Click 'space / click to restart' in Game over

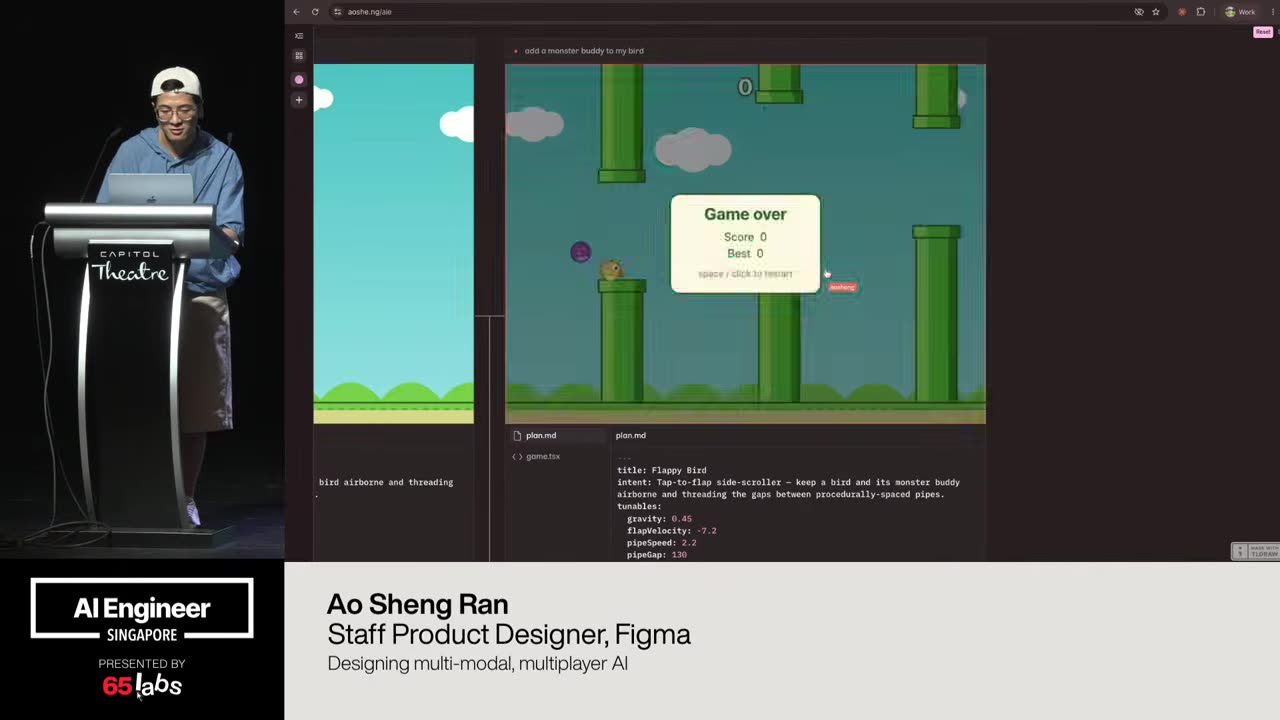[745, 274]
